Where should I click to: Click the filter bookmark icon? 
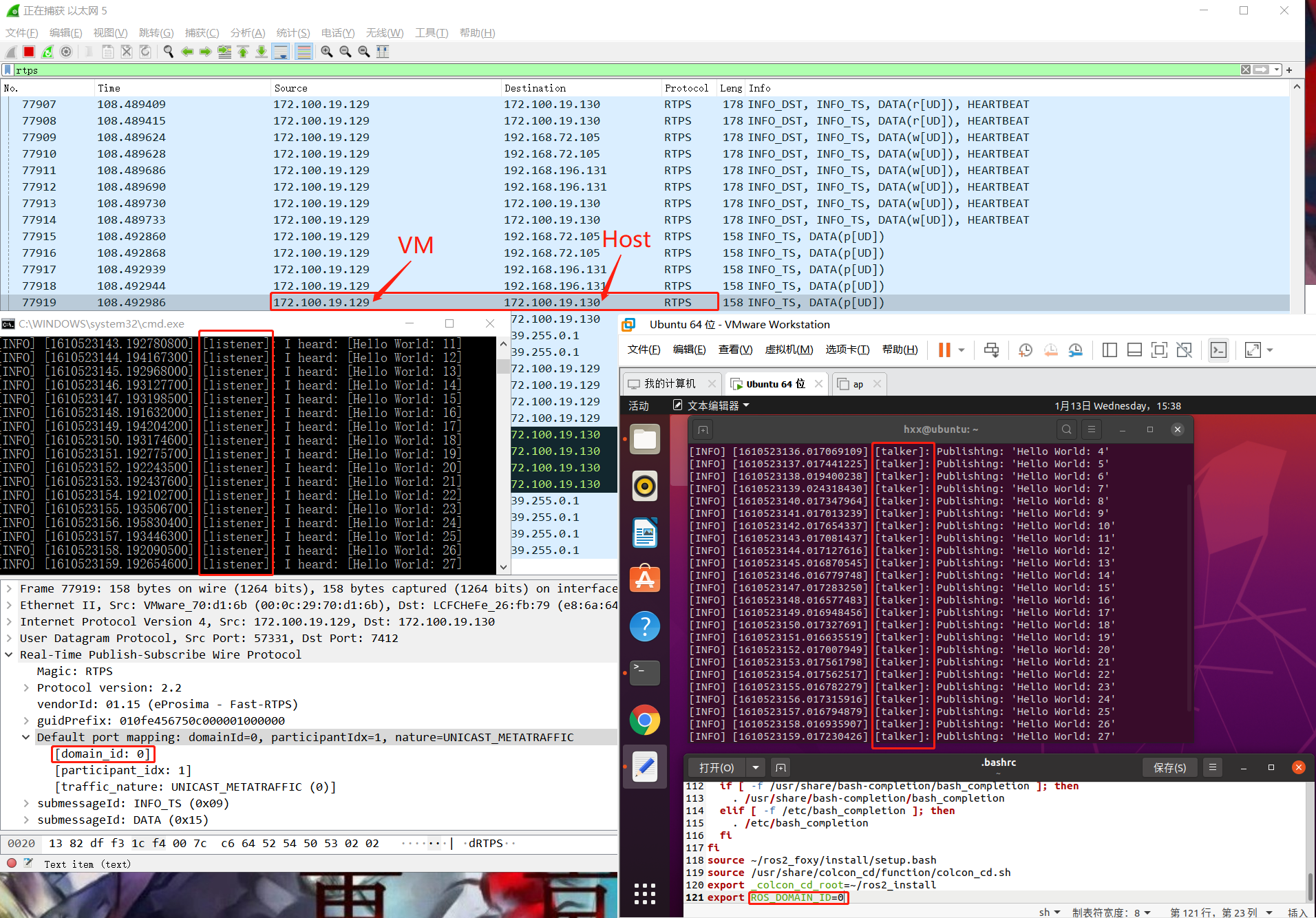(8, 70)
